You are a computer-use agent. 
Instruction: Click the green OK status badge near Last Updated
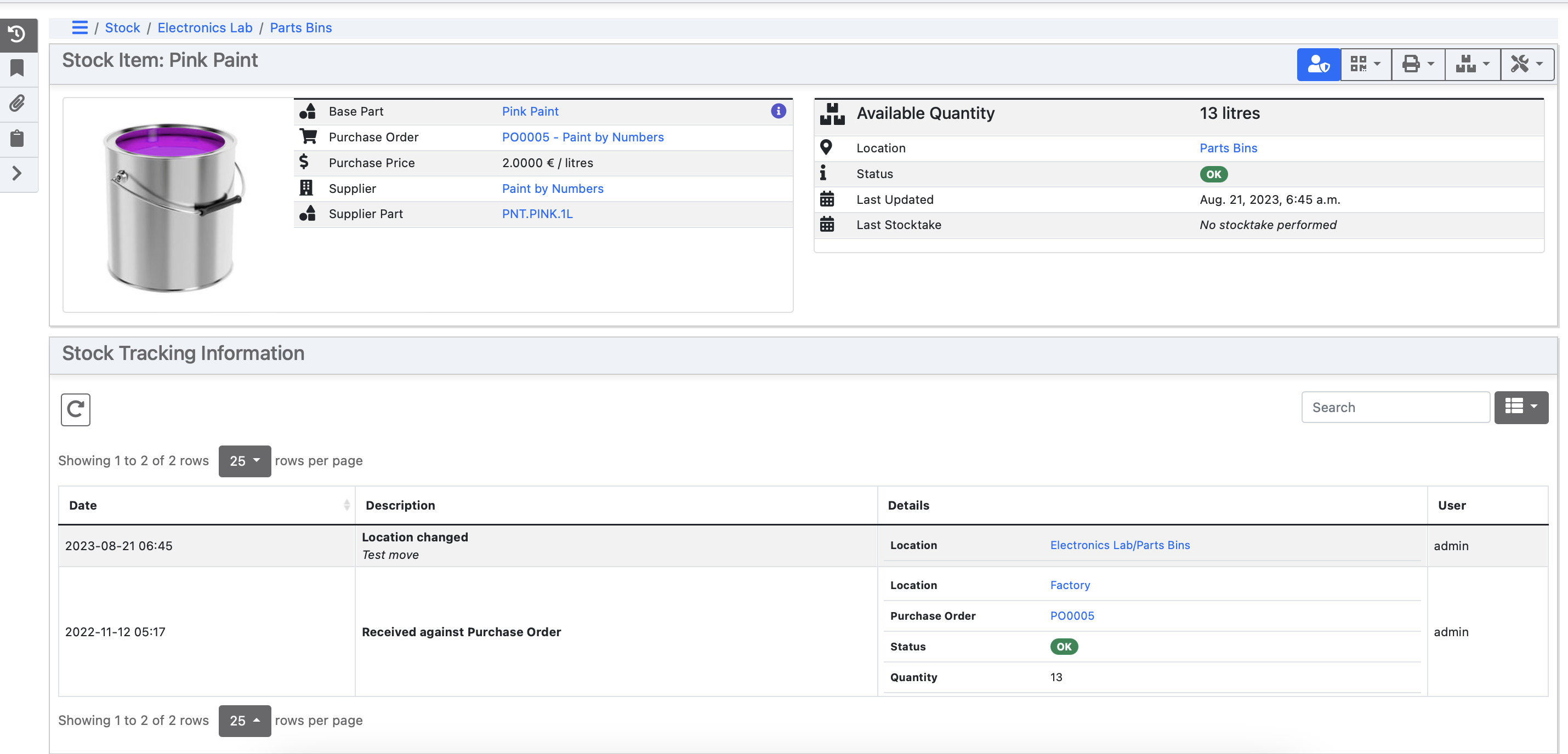point(1213,174)
